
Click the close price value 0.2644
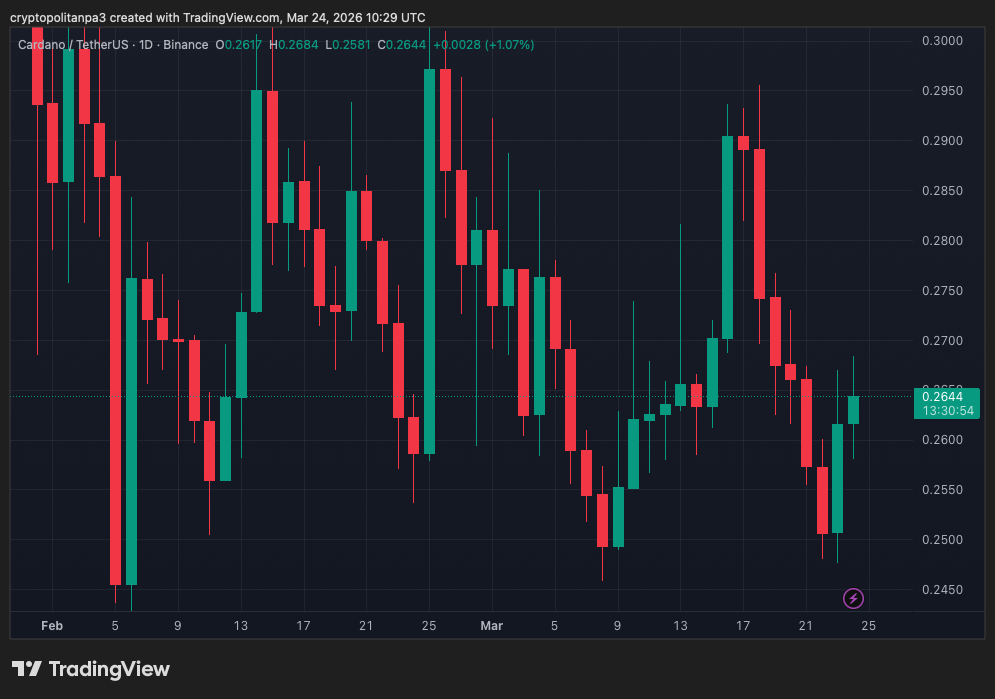click(403, 45)
